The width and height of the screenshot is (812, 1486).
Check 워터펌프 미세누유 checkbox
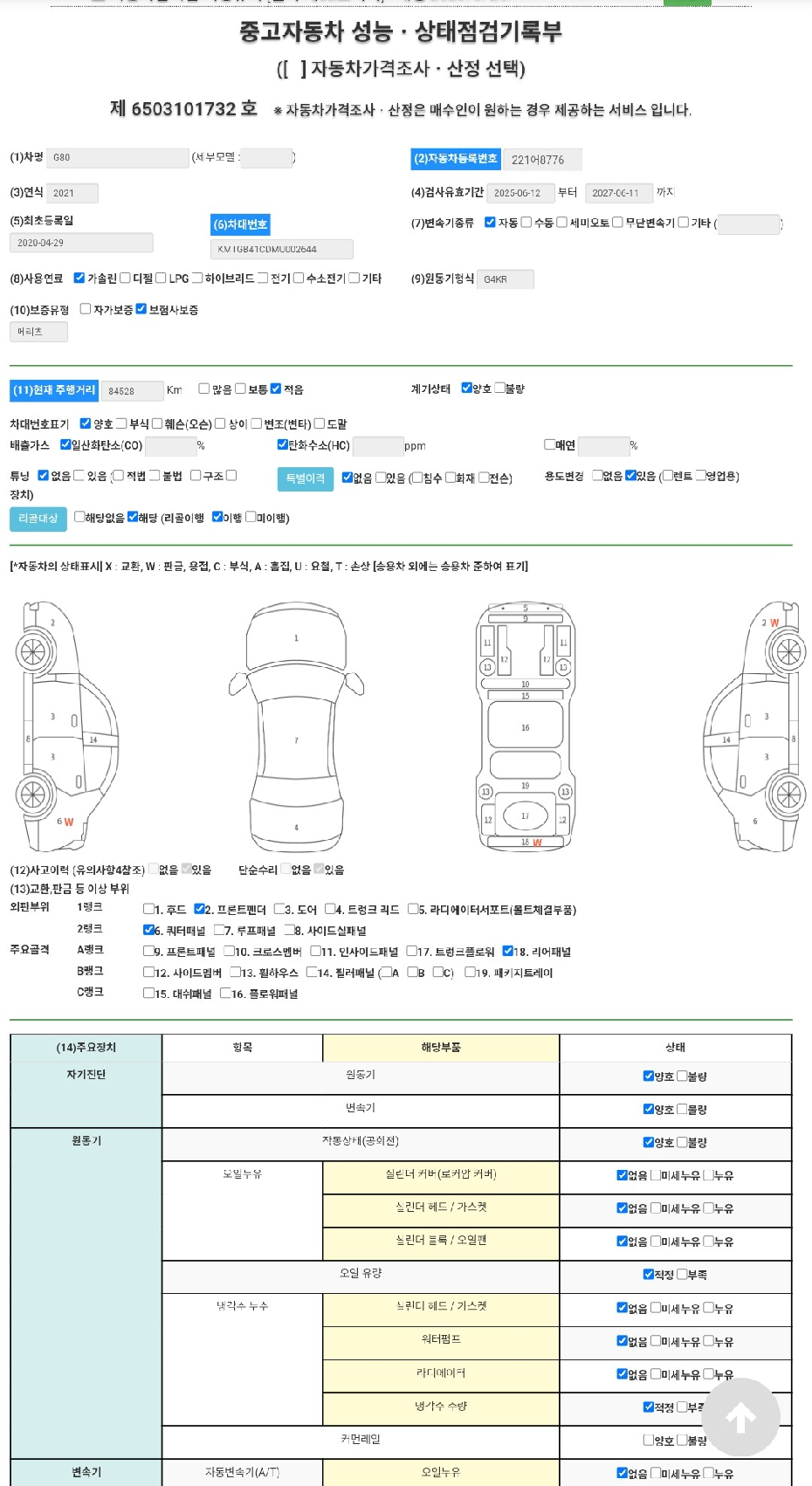click(656, 1341)
